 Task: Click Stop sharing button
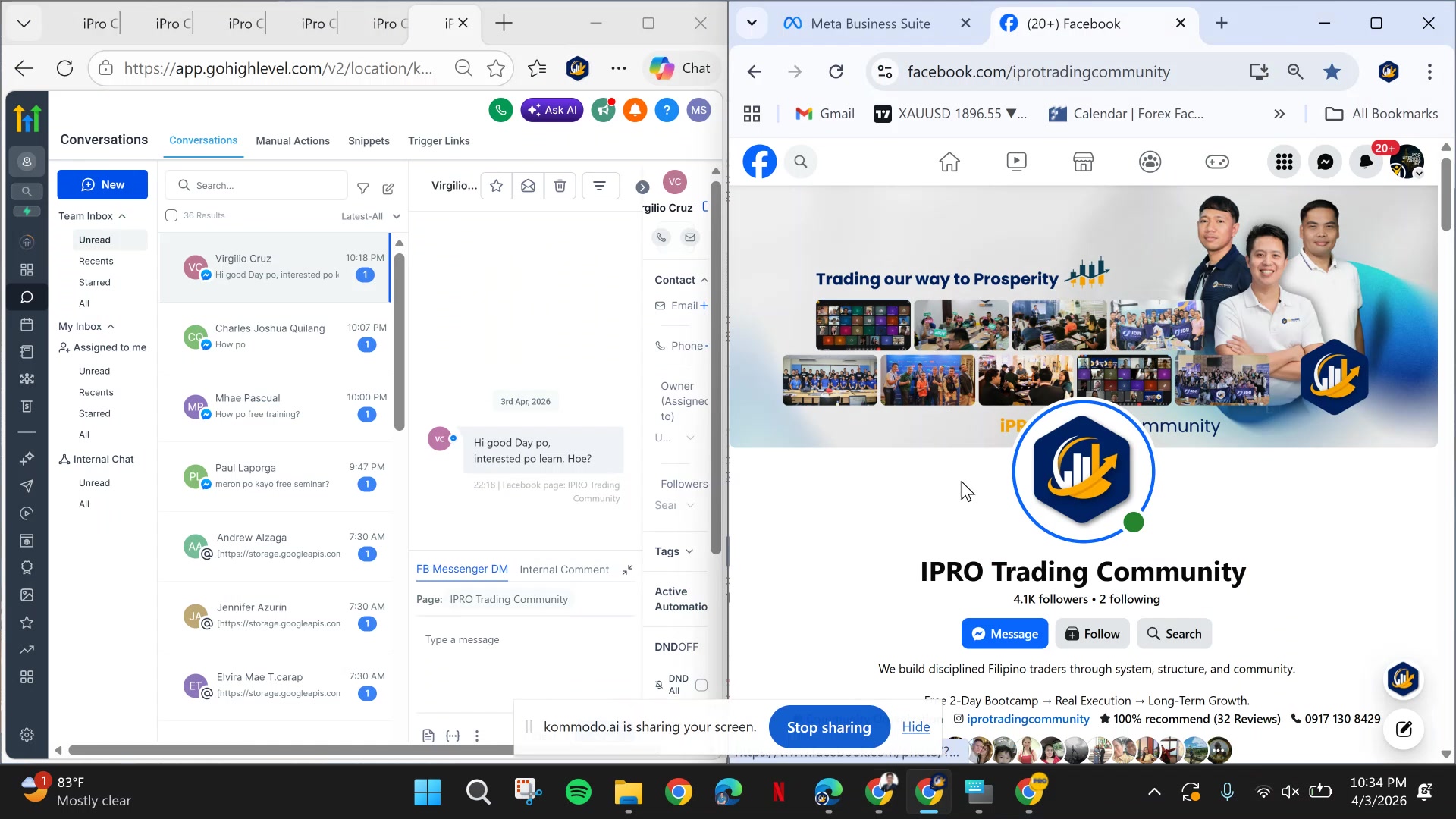click(829, 727)
